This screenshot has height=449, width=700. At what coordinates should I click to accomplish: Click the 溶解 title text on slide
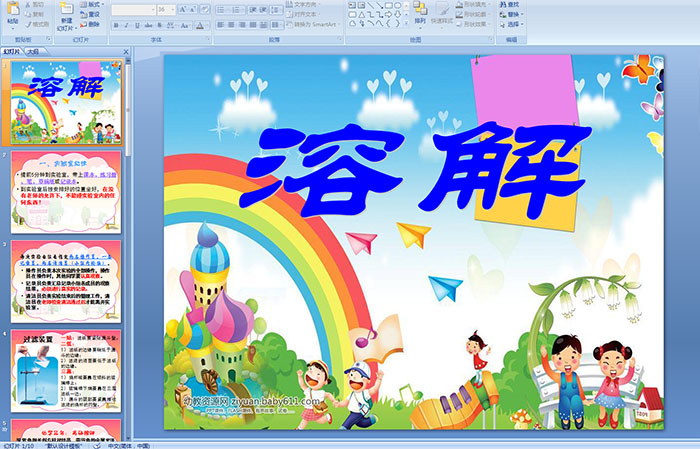417,170
